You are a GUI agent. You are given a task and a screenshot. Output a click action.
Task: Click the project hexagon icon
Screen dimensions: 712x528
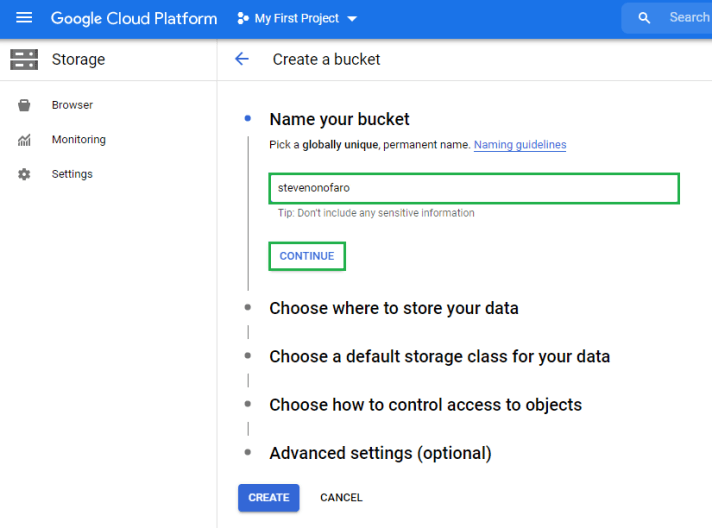(x=243, y=18)
